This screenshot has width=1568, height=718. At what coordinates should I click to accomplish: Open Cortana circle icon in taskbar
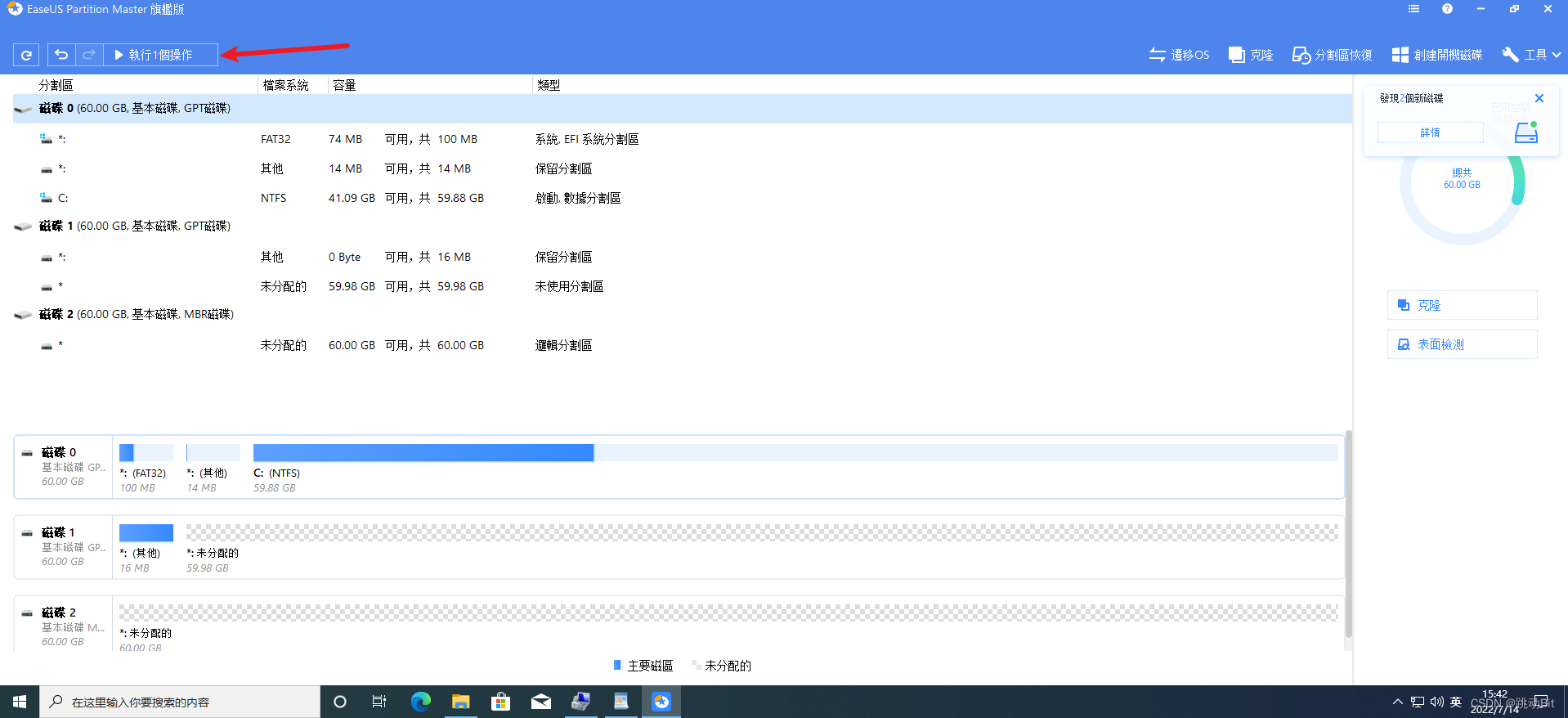(340, 702)
